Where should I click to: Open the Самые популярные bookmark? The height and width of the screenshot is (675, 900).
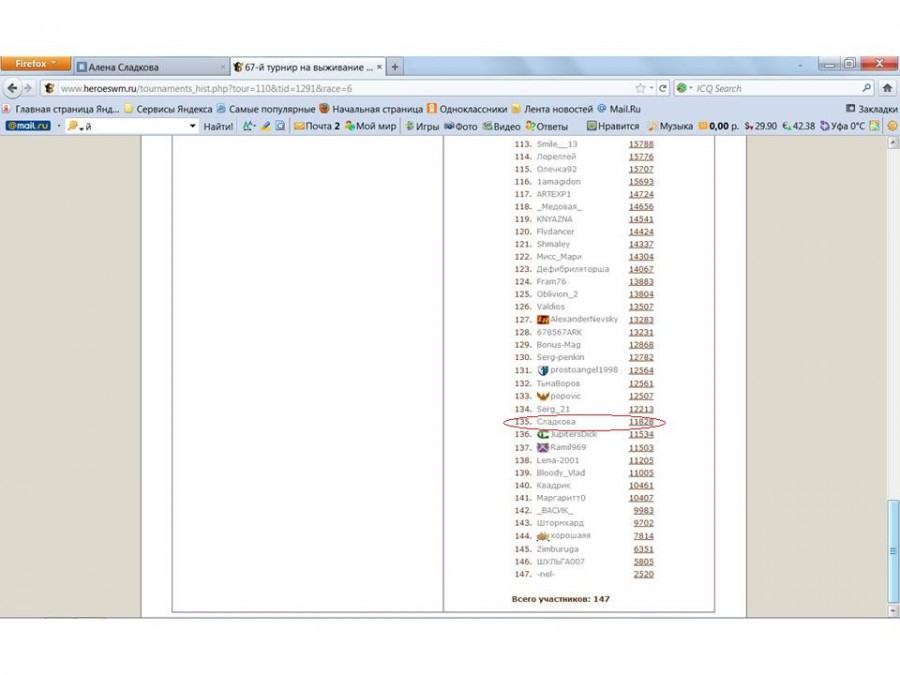(x=266, y=109)
